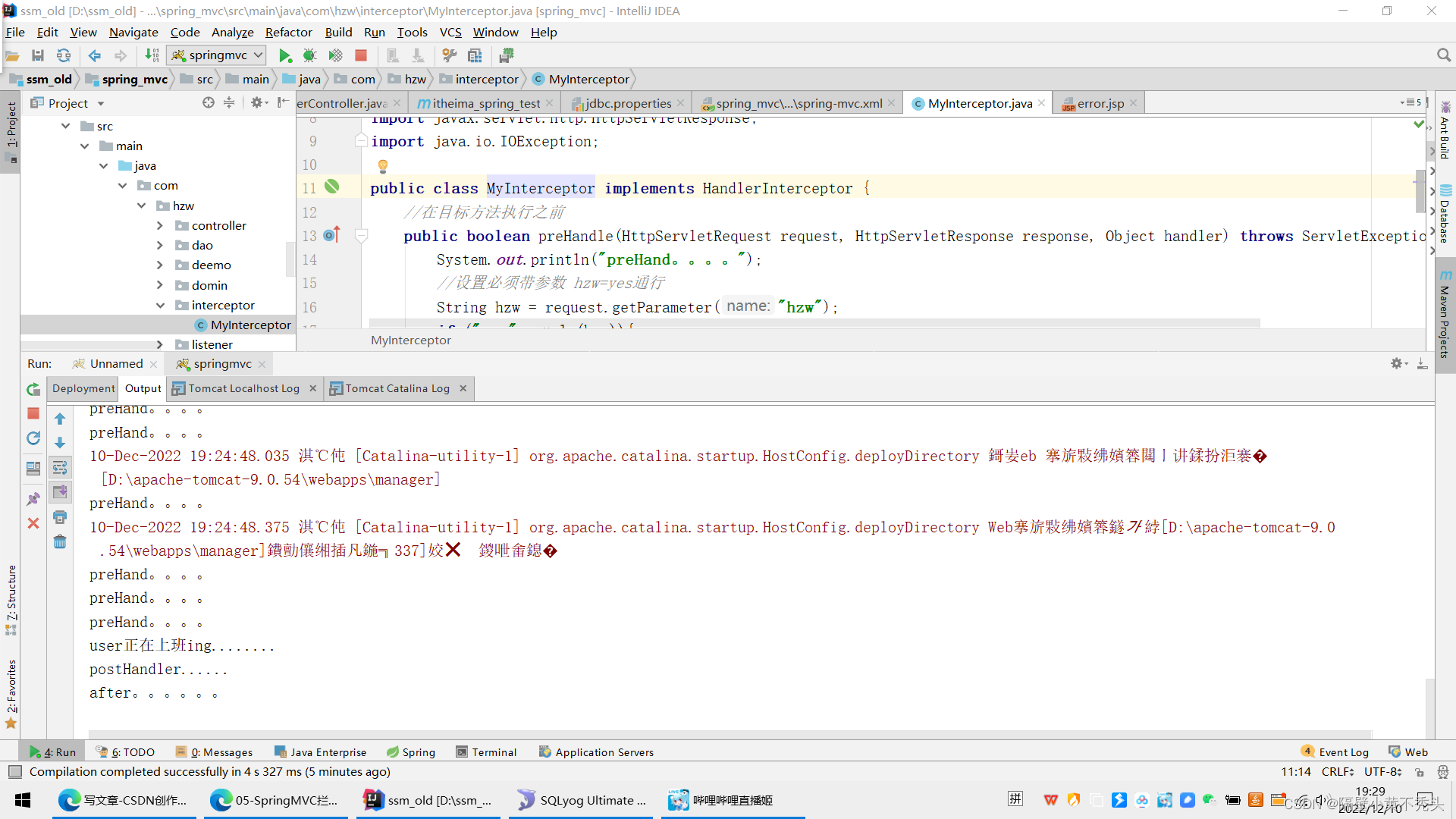Open the Event Log

click(1342, 752)
